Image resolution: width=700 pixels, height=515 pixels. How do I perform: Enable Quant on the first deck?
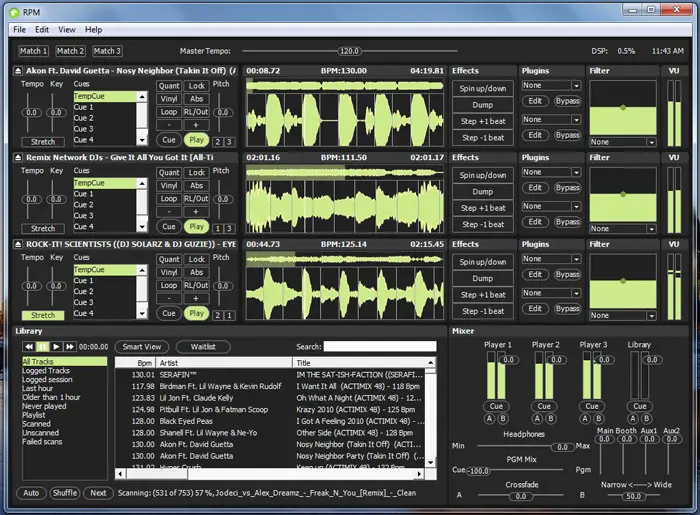(x=169, y=87)
